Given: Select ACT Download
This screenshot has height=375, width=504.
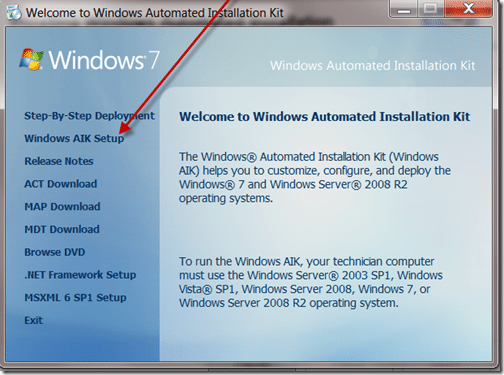Looking at the screenshot, I should pos(61,184).
